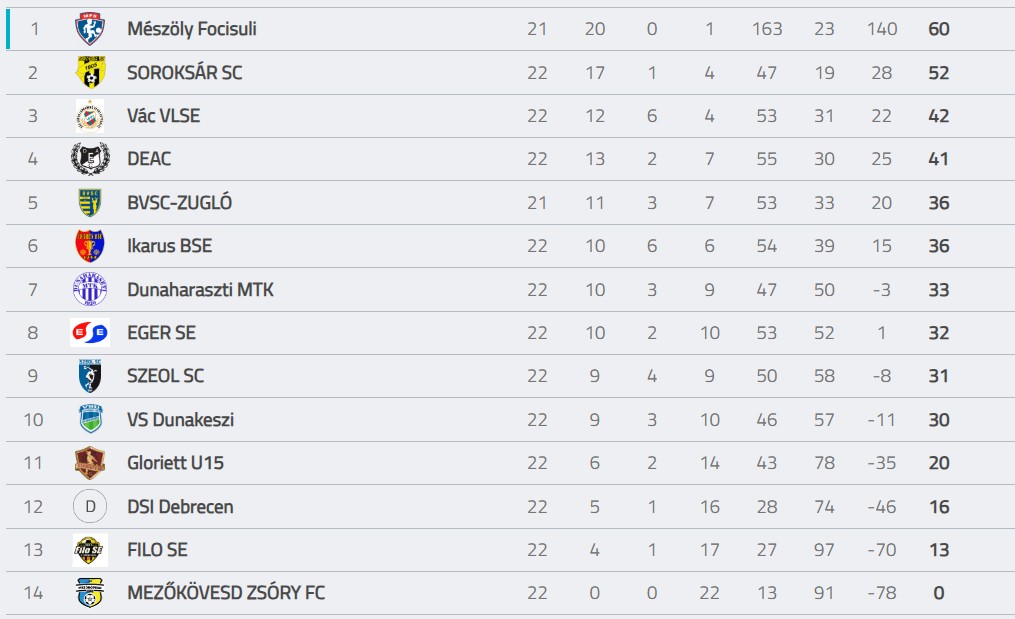Open the SOROKSÁR SC team page

tap(184, 73)
